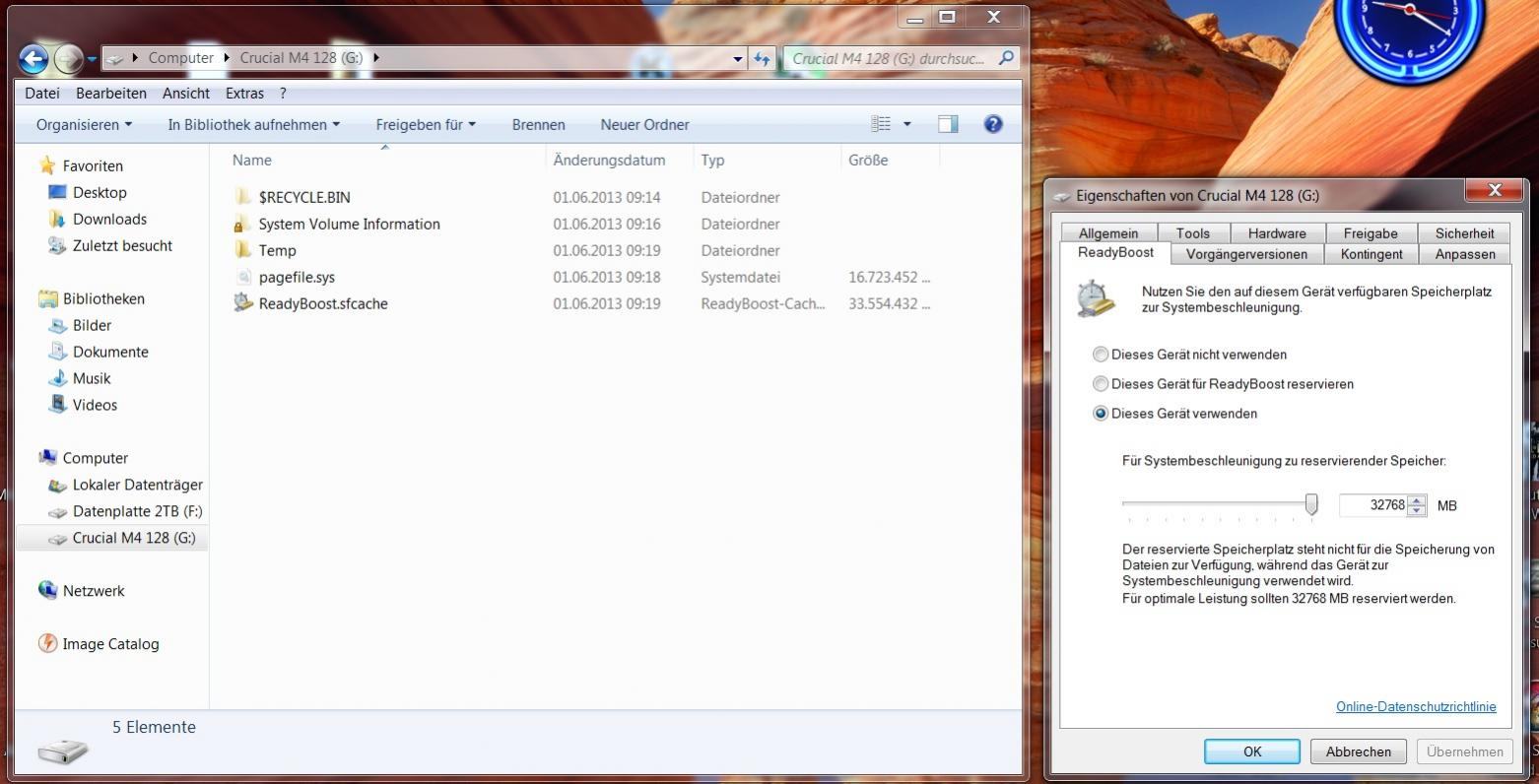
Task: Select 'Dieses Gerät nicht verwenden' option
Action: 1101,355
